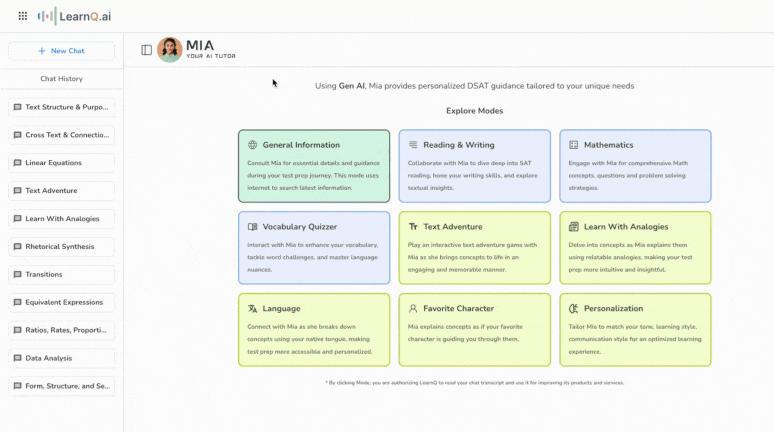Select the Personalization mode card
The image size is (774, 432).
(635, 330)
